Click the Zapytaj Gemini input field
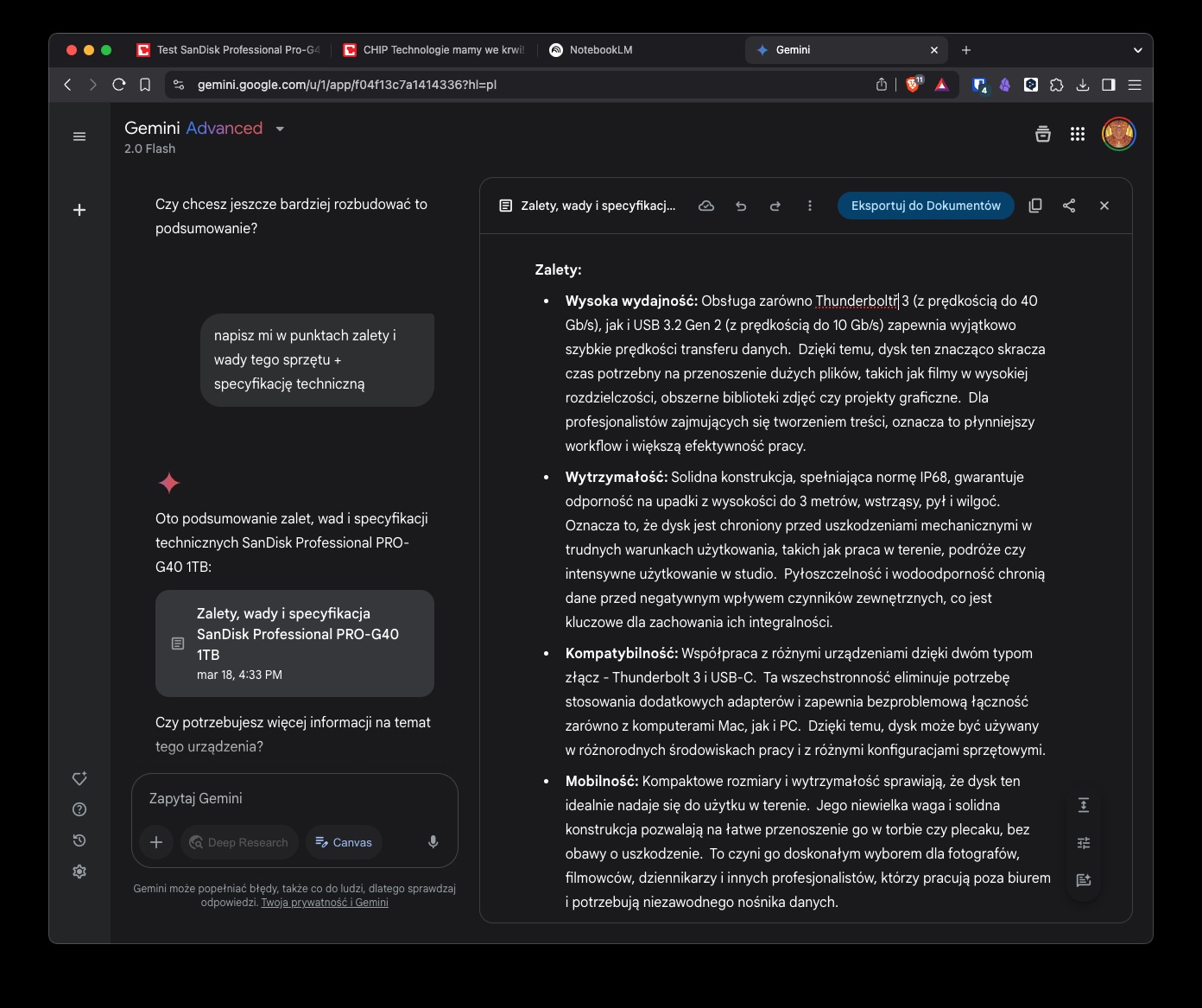1202x1008 pixels. point(294,798)
